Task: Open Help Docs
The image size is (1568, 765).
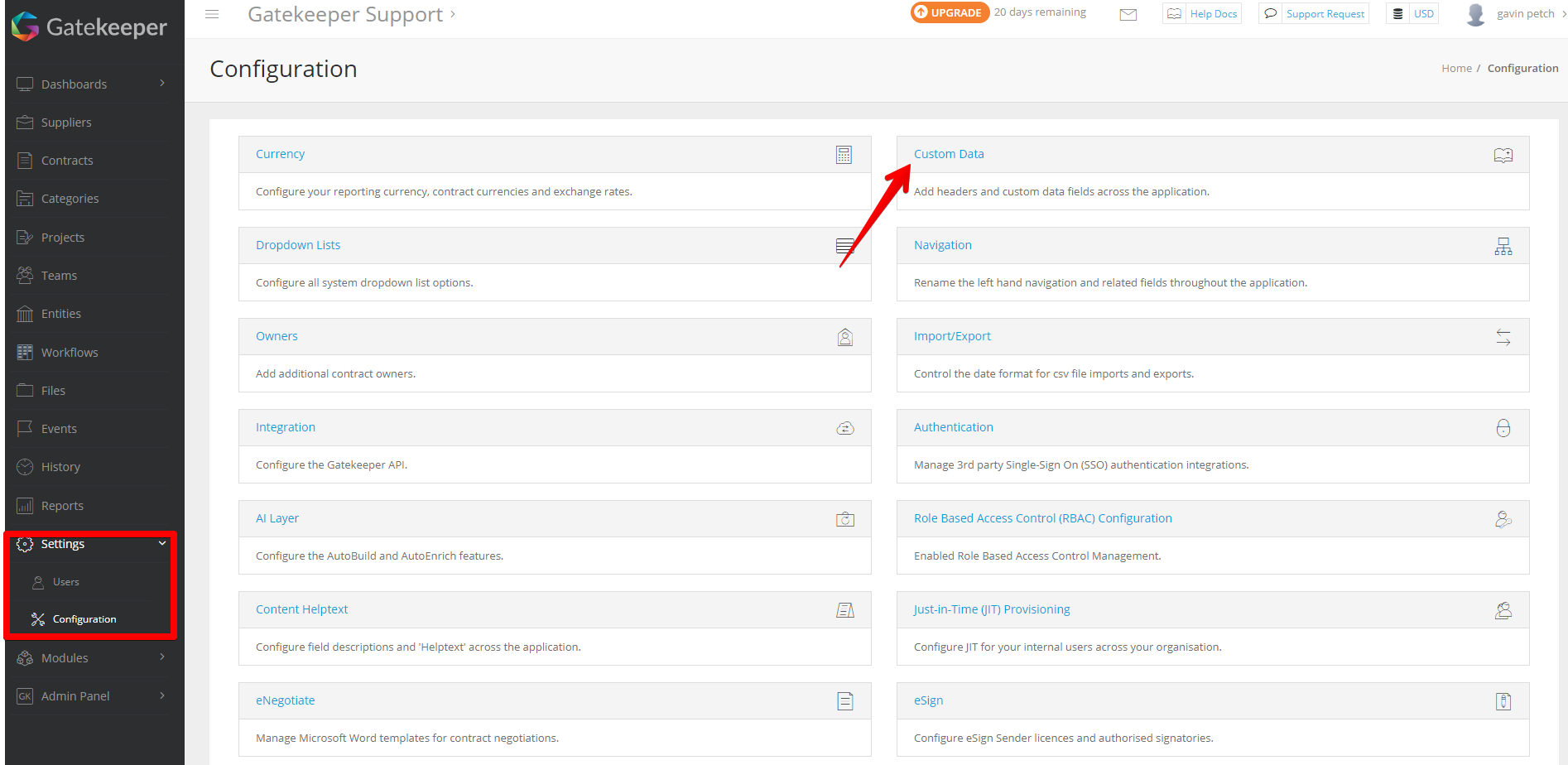Action: click(1202, 14)
